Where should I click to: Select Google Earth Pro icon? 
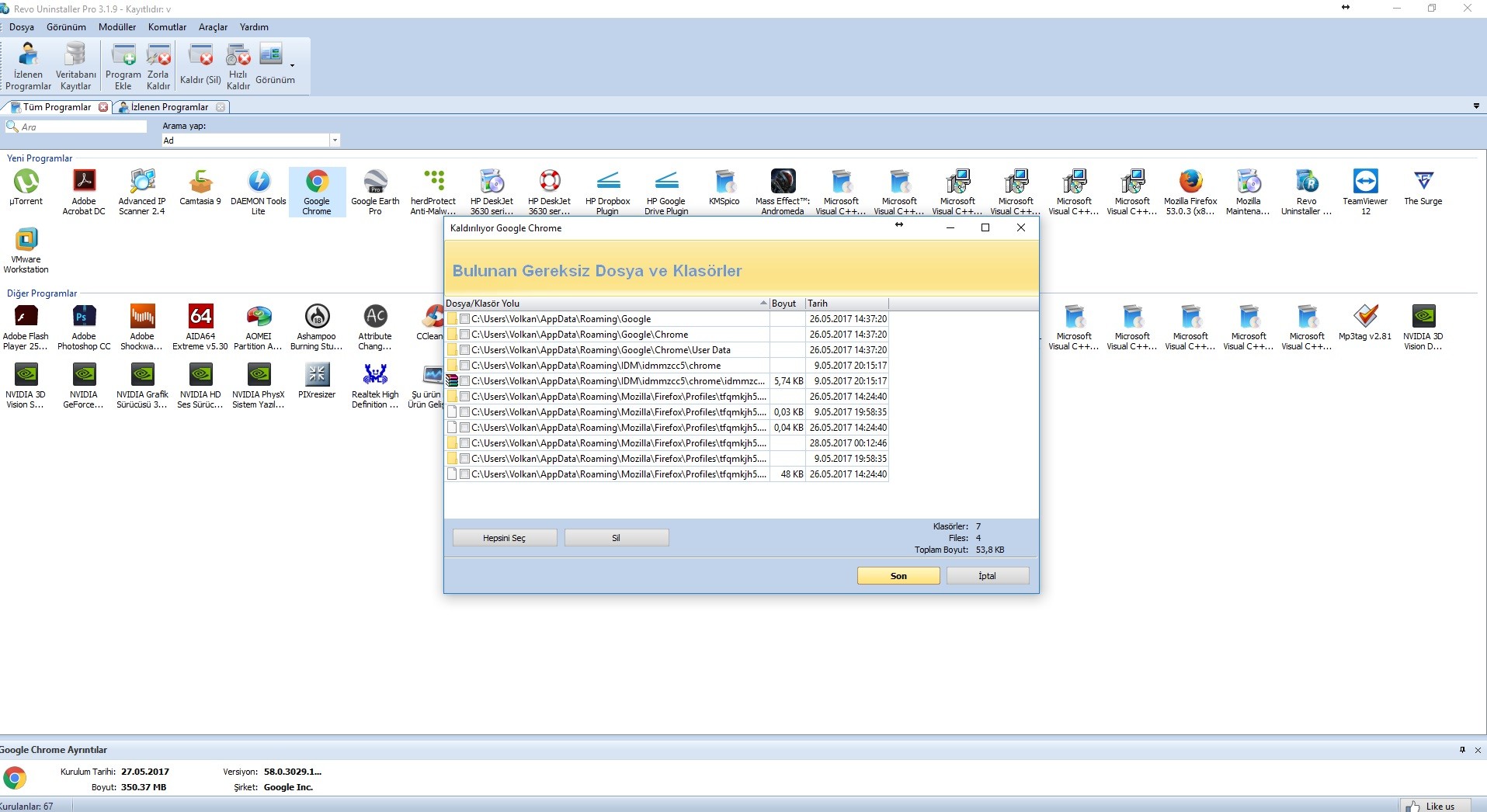[375, 192]
